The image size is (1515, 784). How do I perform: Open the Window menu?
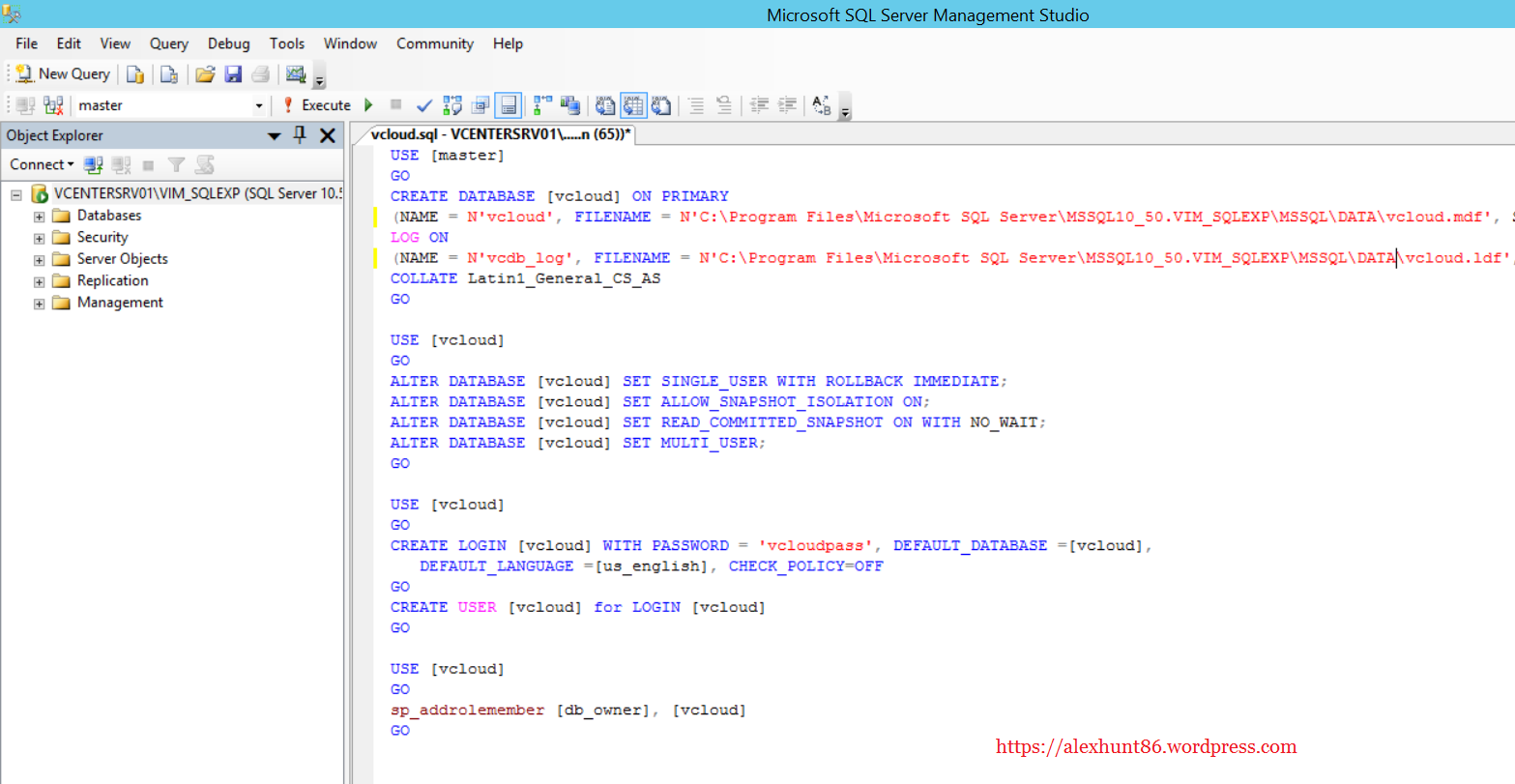tap(351, 44)
